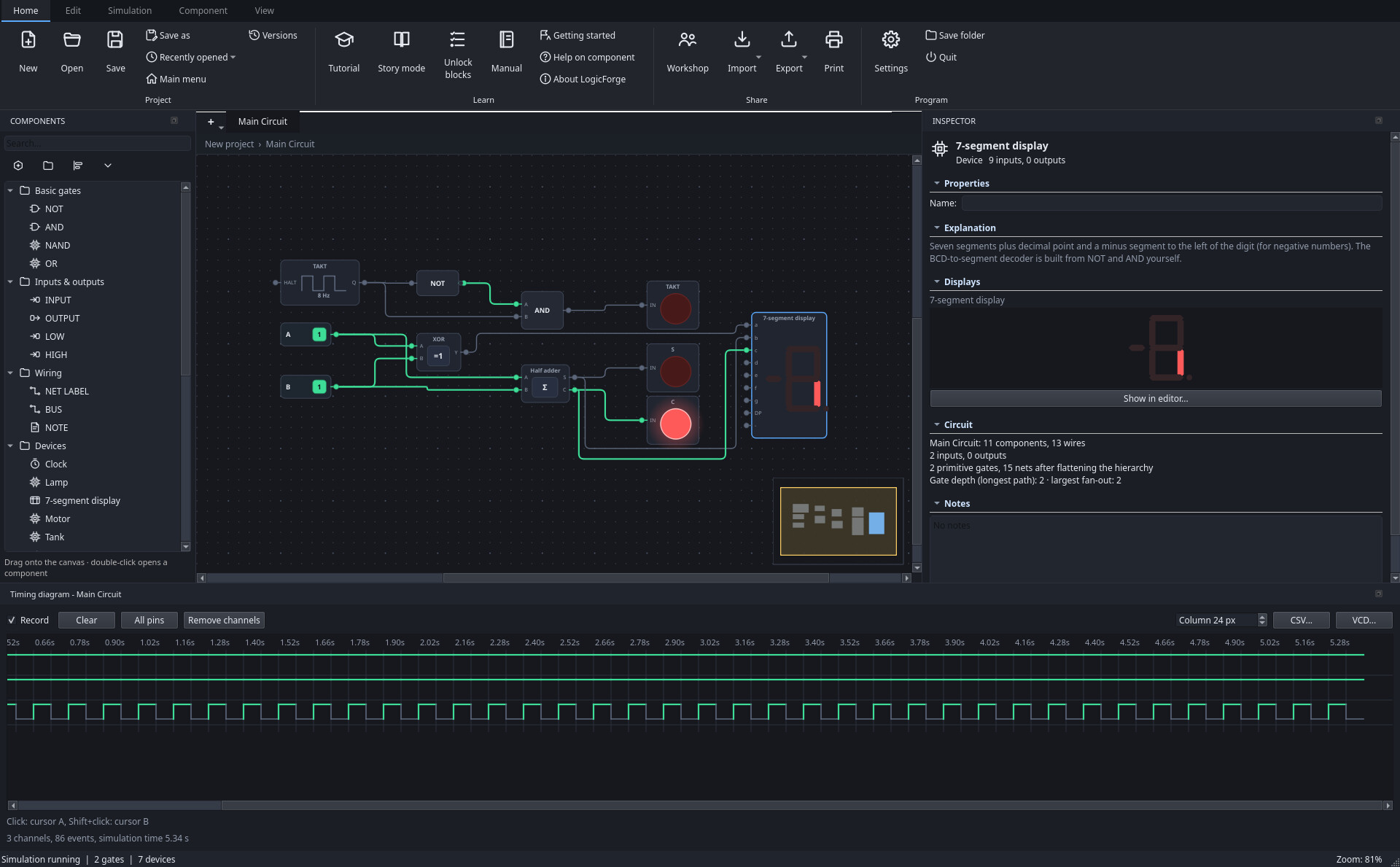The width and height of the screenshot is (1400, 867).
Task: Open the Manual
Action: click(x=506, y=50)
